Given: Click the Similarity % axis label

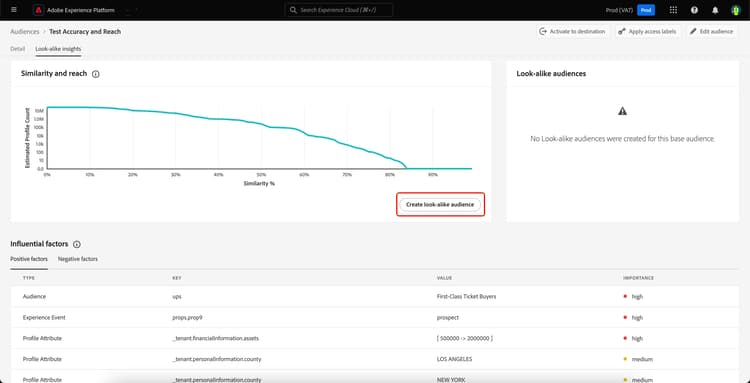Looking at the screenshot, I should coord(259,183).
